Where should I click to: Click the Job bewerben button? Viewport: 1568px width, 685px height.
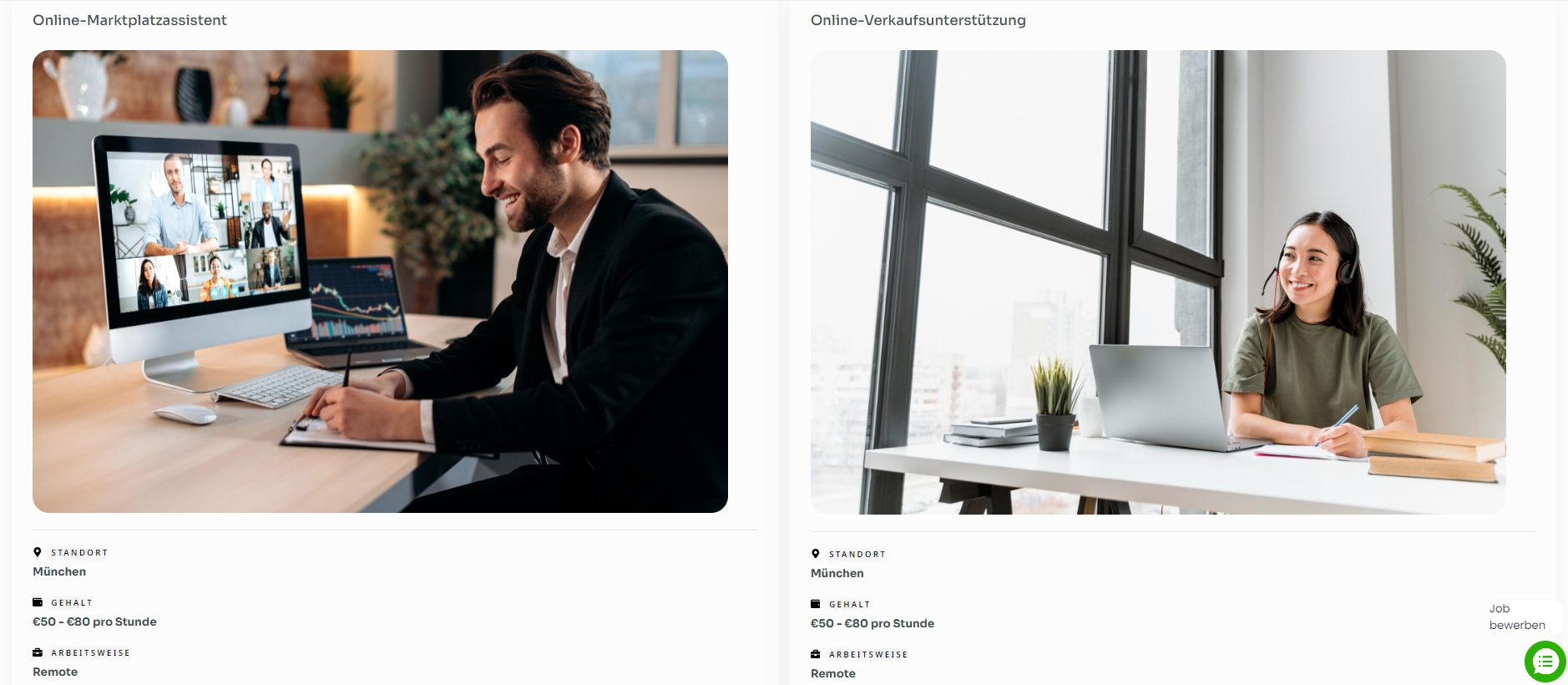pos(1517,616)
